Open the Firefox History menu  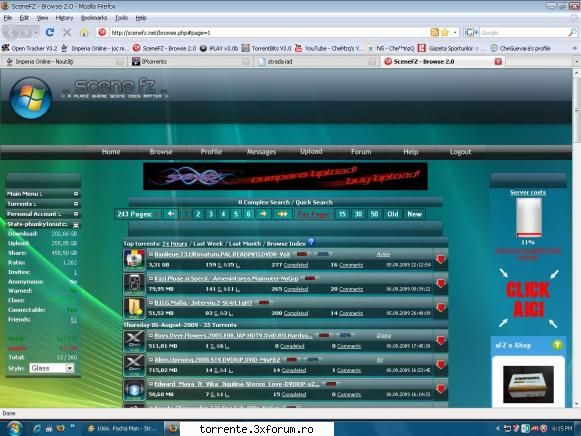tap(64, 18)
